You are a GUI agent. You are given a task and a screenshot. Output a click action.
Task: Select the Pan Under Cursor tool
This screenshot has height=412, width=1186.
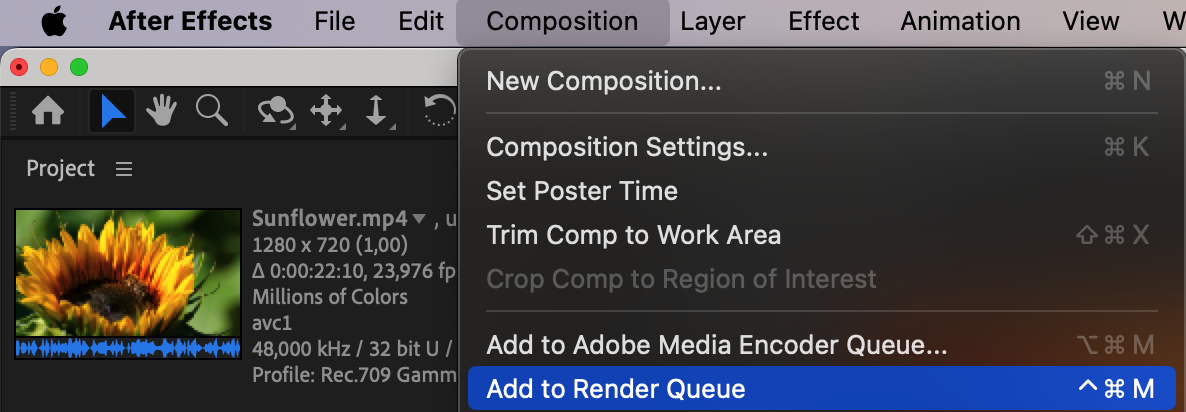tap(327, 111)
